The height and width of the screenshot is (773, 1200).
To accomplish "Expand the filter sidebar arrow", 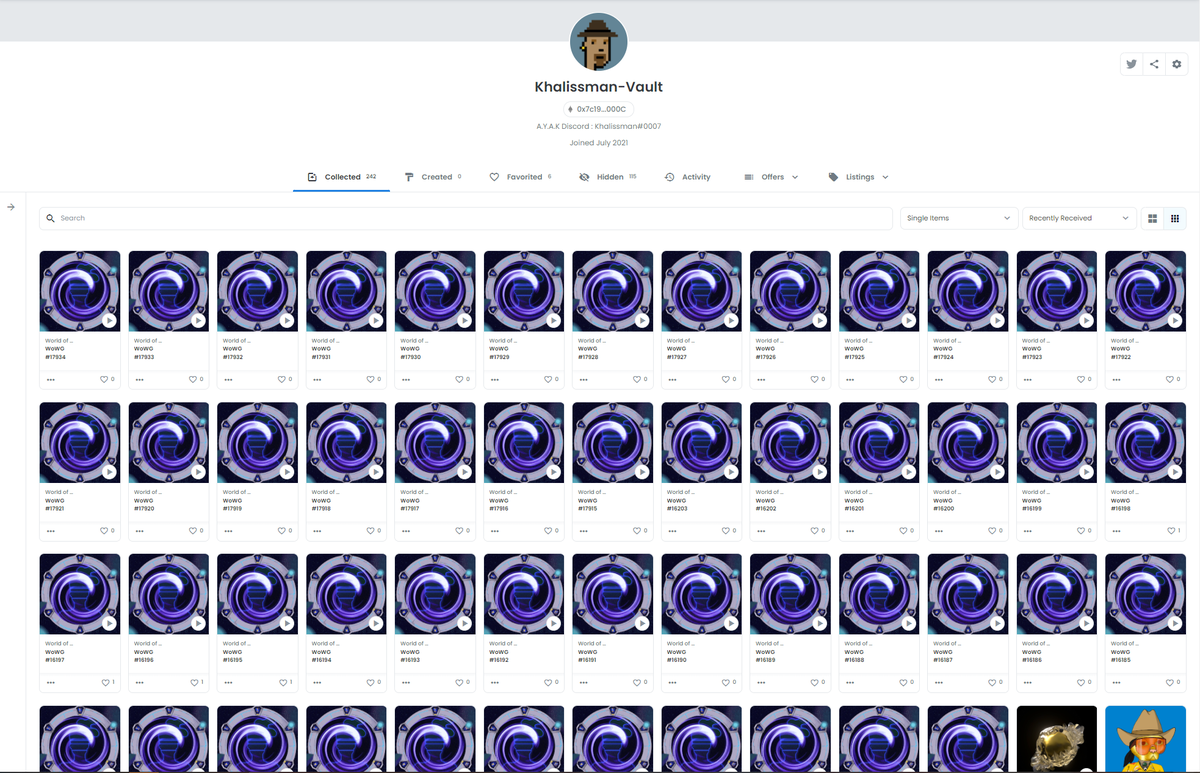I will (11, 207).
